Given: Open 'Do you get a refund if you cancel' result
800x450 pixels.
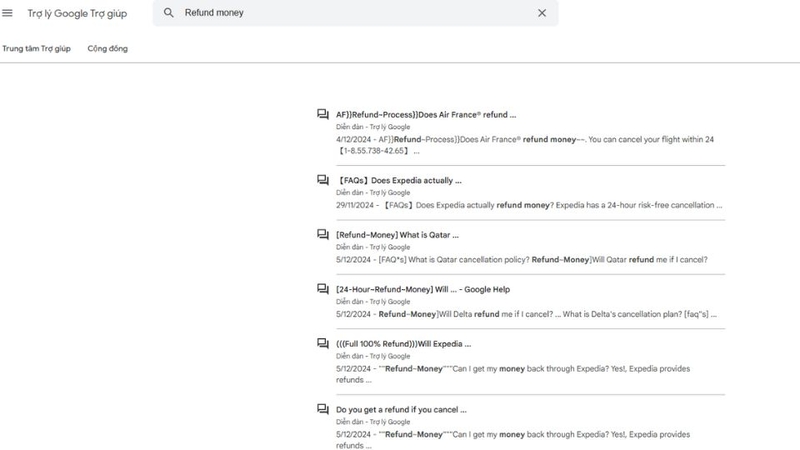Looking at the screenshot, I should point(401,410).
